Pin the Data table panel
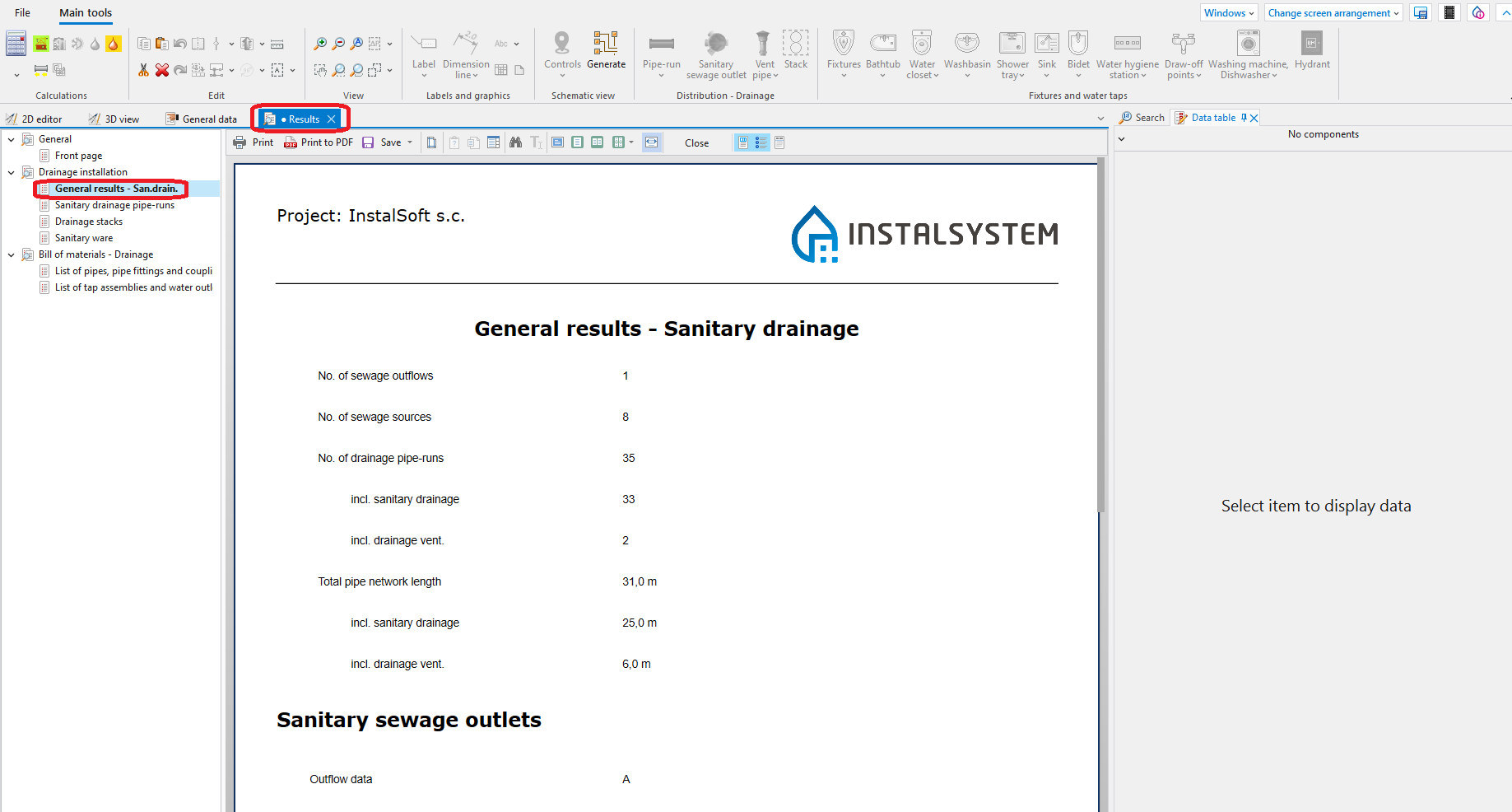Image resolution: width=1512 pixels, height=812 pixels. [1244, 118]
